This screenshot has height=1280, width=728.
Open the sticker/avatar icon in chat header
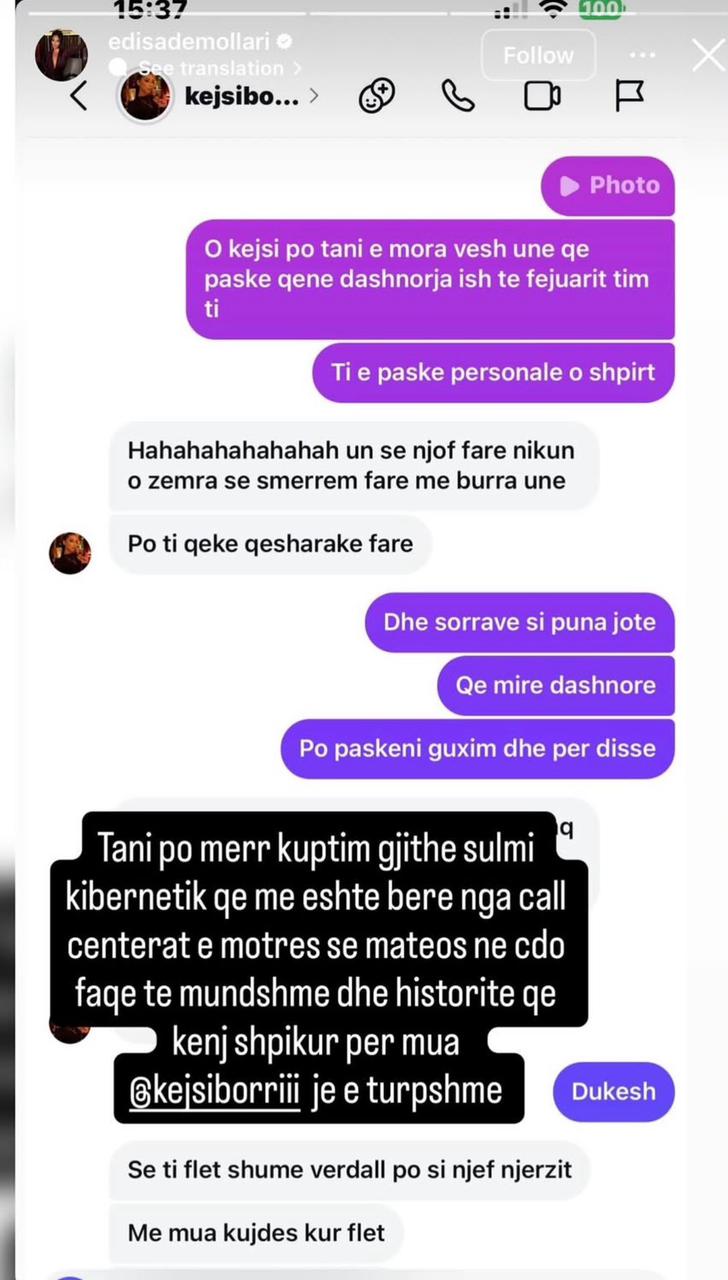pos(377,96)
